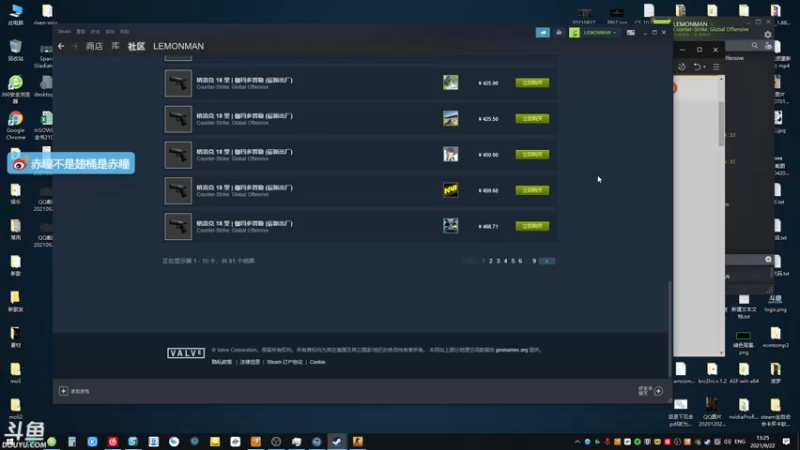Buy the ¥459.68 pistol listing
The image size is (800, 450).
tap(532, 190)
